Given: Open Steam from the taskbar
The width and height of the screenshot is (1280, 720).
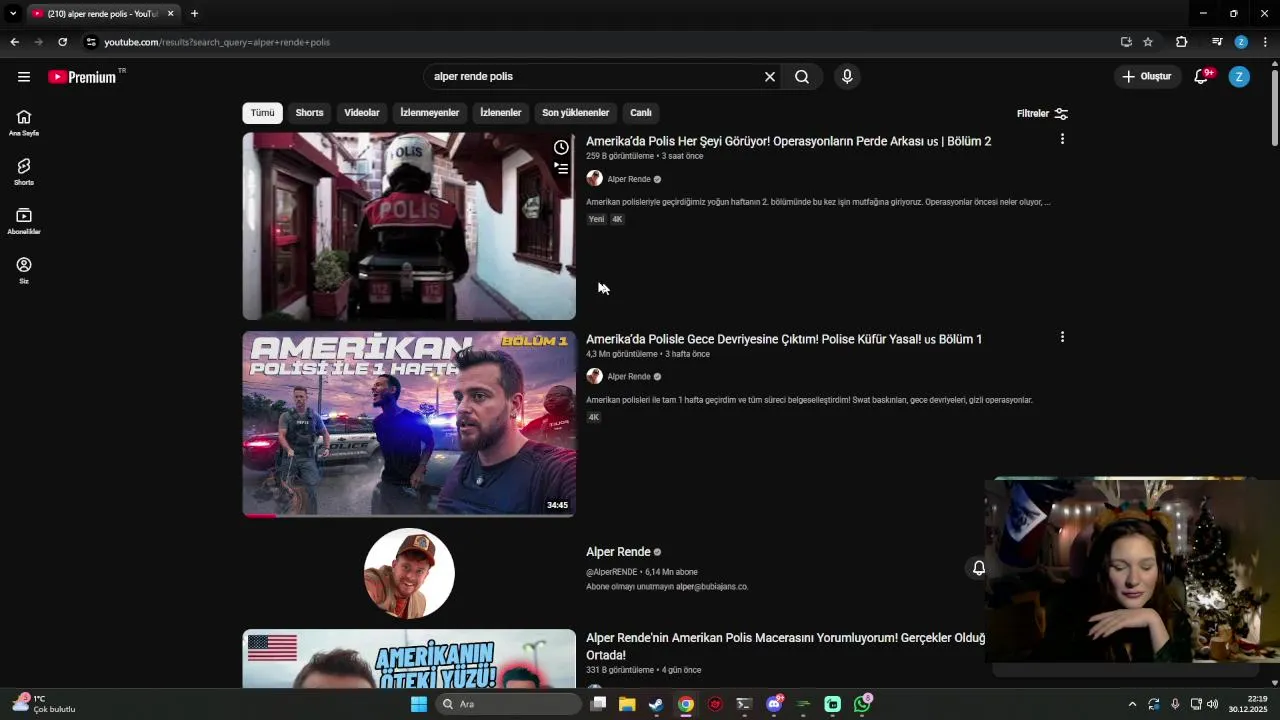Looking at the screenshot, I should (x=656, y=704).
